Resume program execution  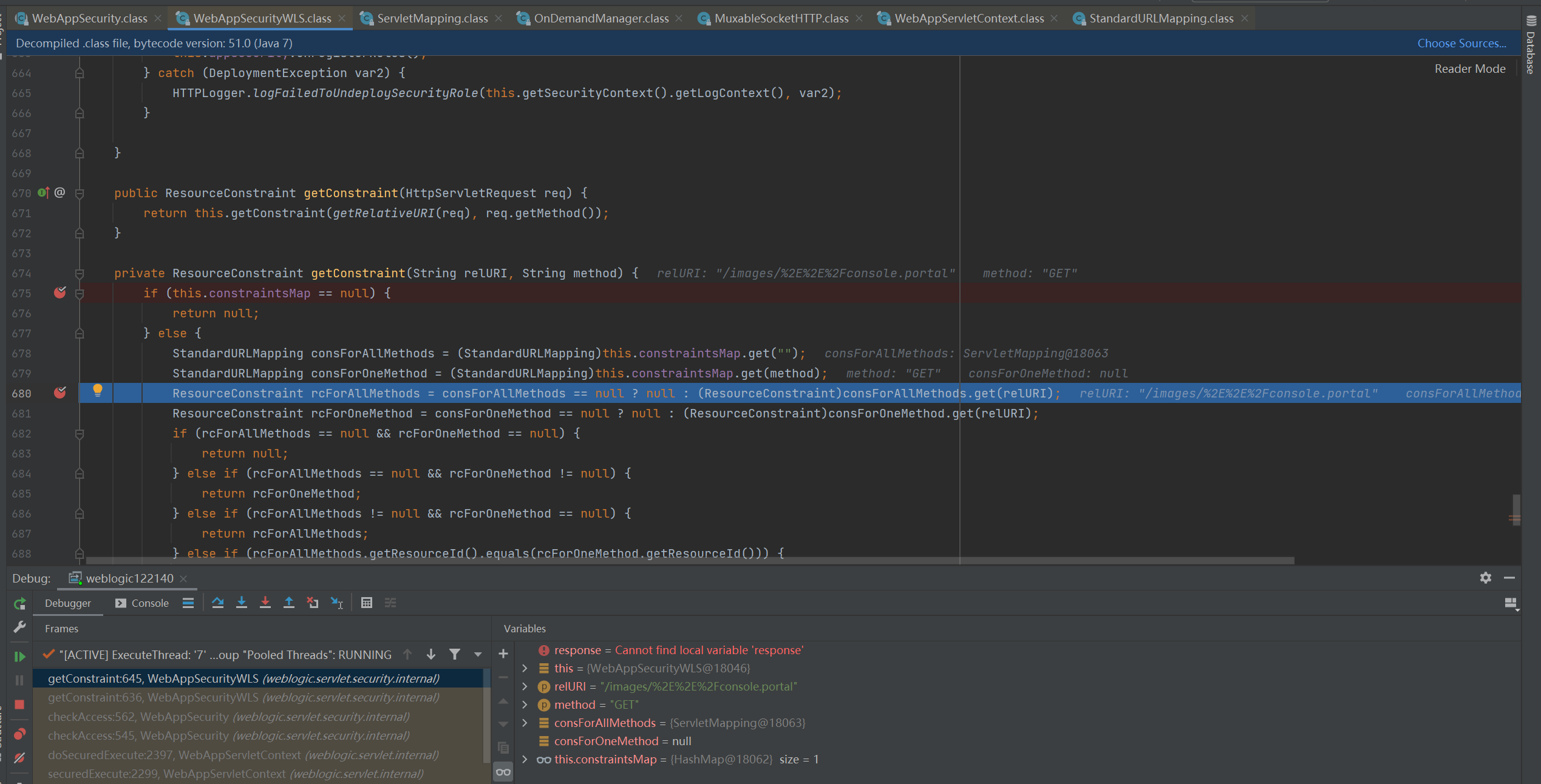pyautogui.click(x=19, y=656)
